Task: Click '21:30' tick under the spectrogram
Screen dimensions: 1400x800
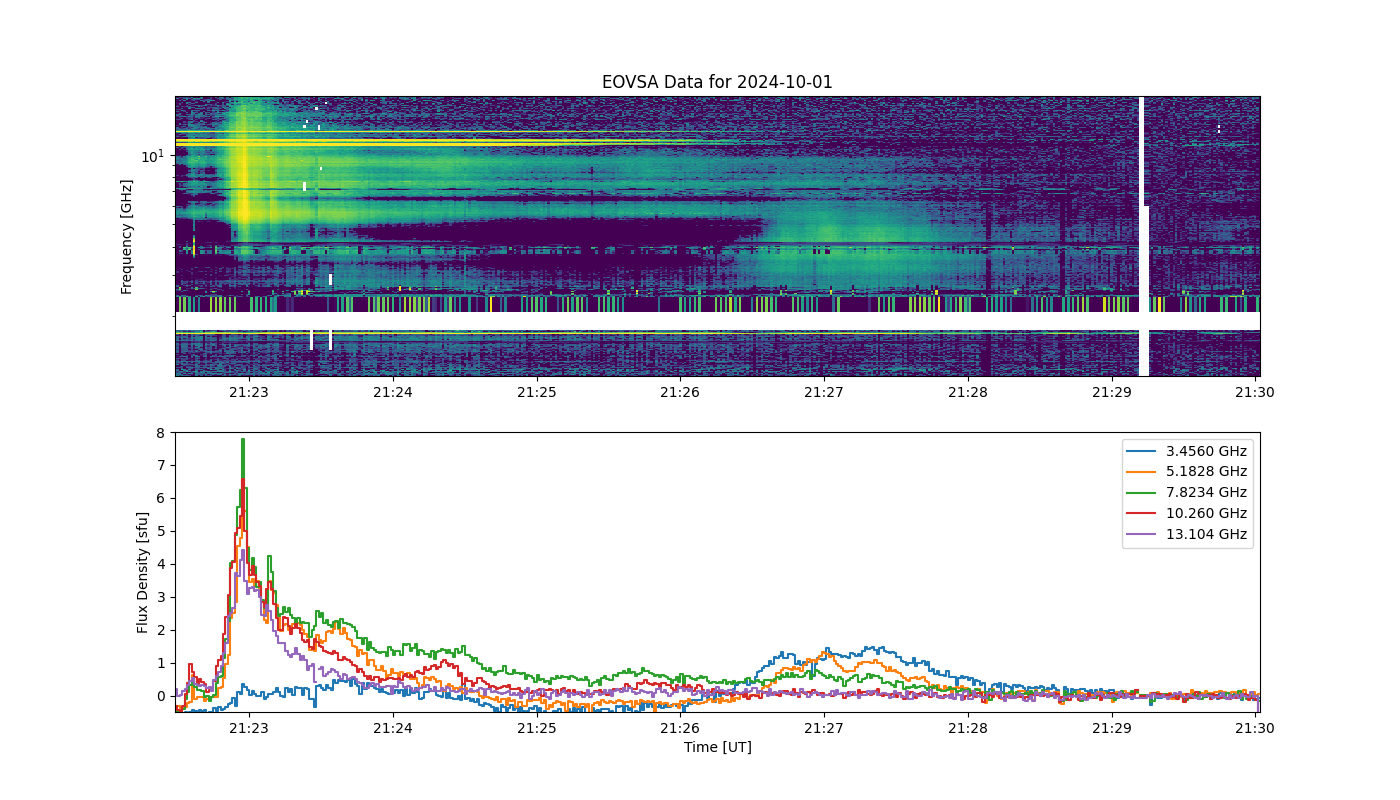Action: (1254, 393)
